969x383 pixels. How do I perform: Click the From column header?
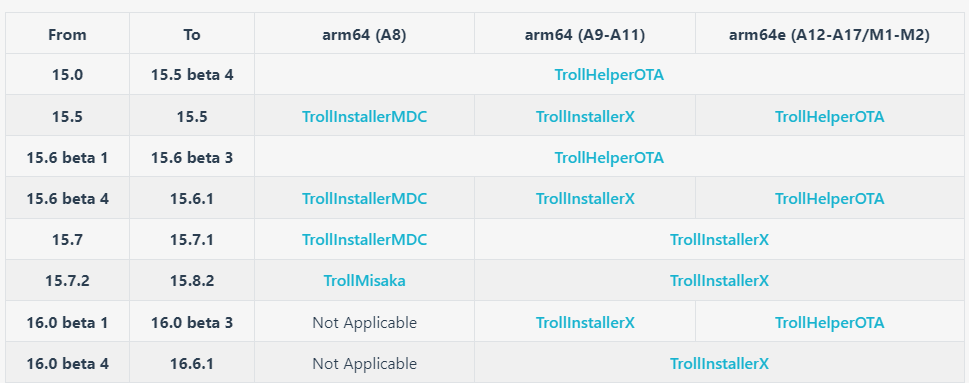pyautogui.click(x=67, y=35)
